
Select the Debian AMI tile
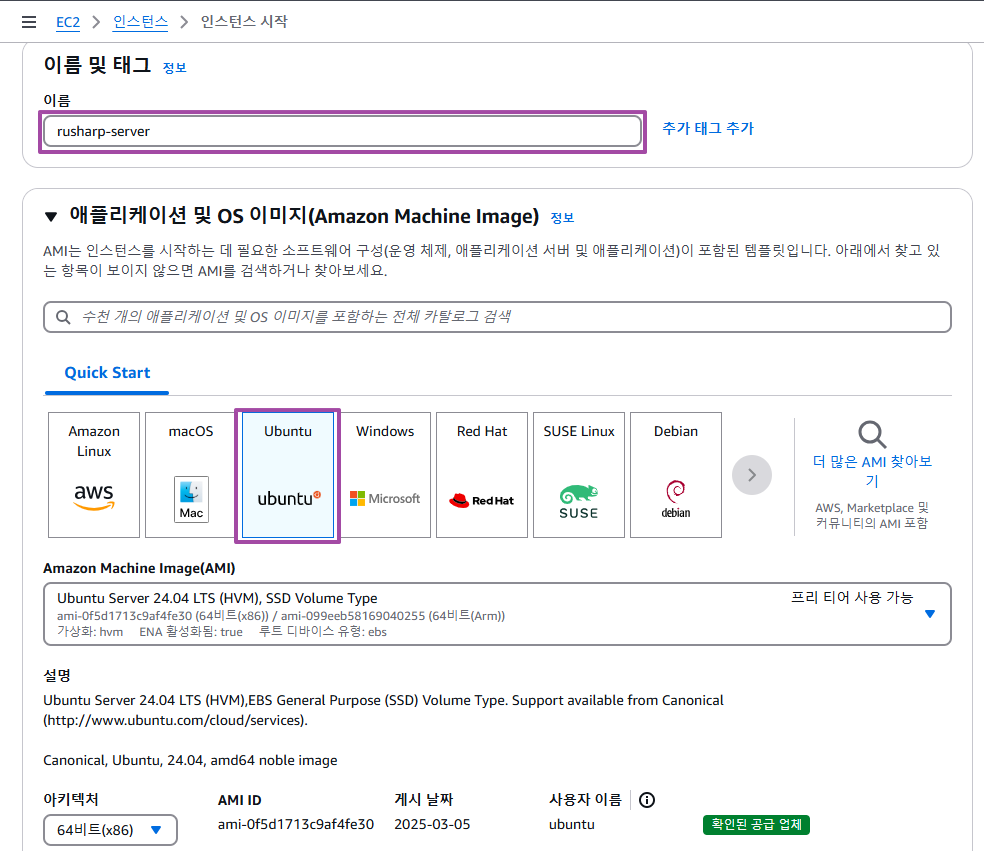tap(676, 474)
